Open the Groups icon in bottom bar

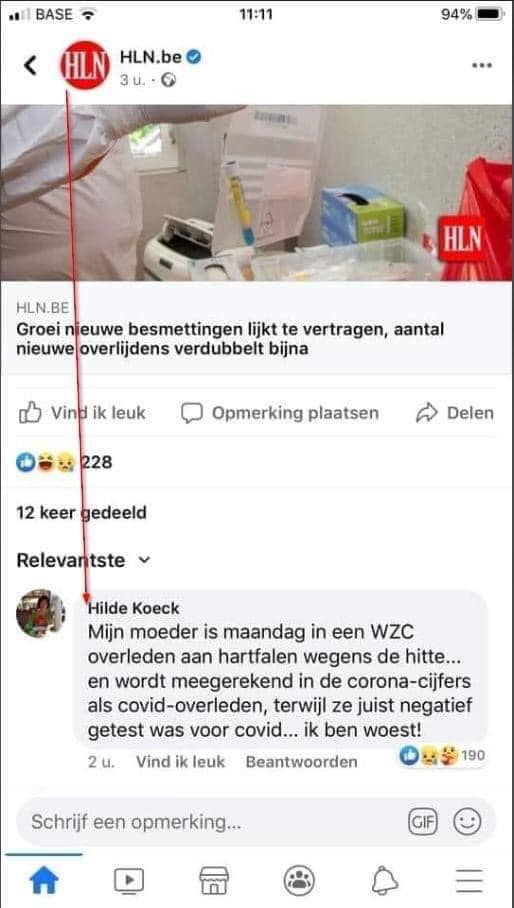coord(299,881)
